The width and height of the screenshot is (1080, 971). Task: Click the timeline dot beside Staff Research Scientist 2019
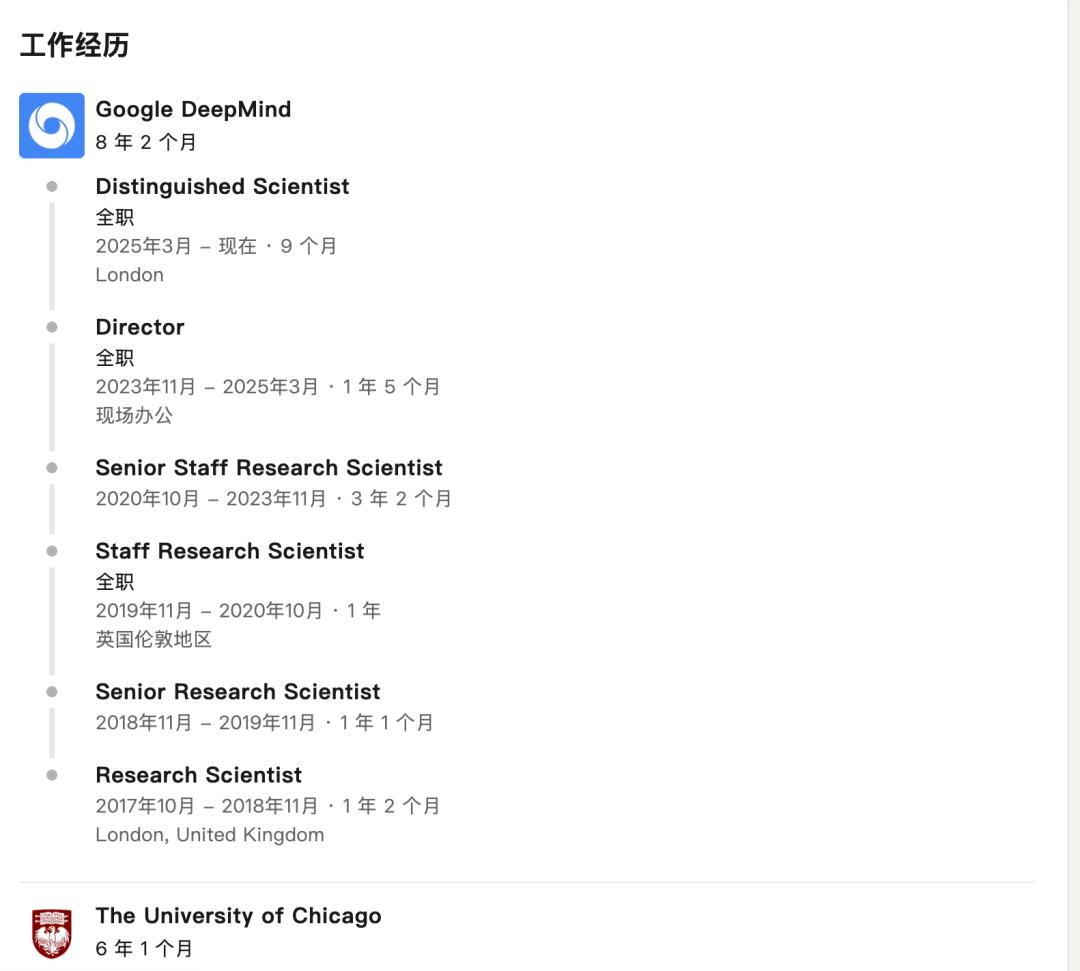(x=52, y=551)
